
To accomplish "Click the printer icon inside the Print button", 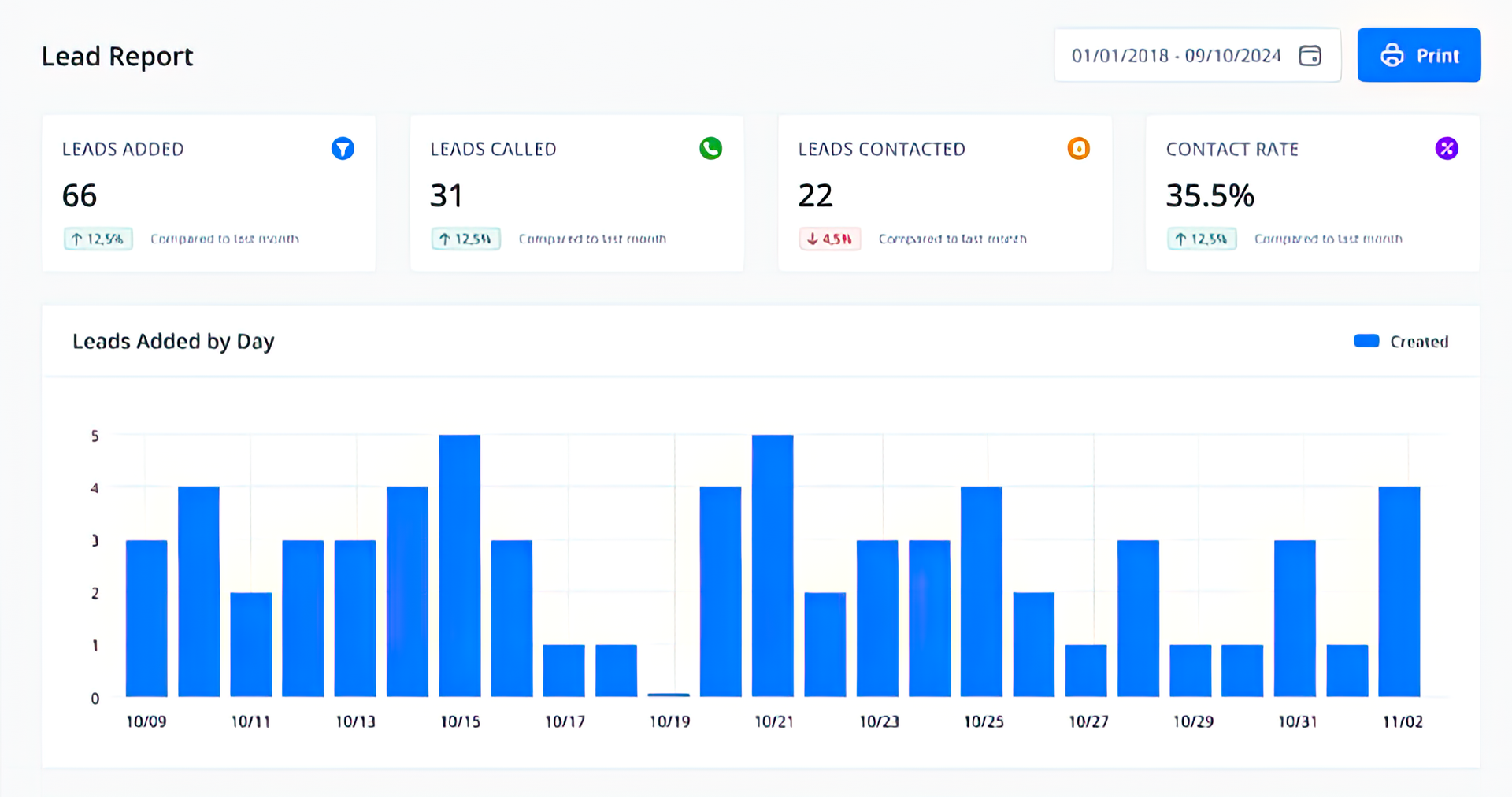I will 1392,54.
